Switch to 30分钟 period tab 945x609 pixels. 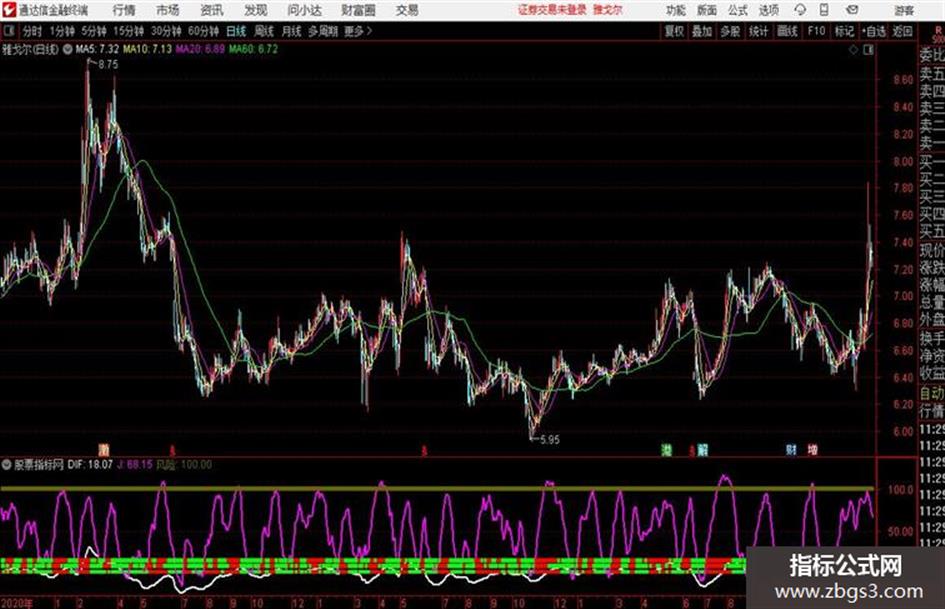(x=166, y=31)
